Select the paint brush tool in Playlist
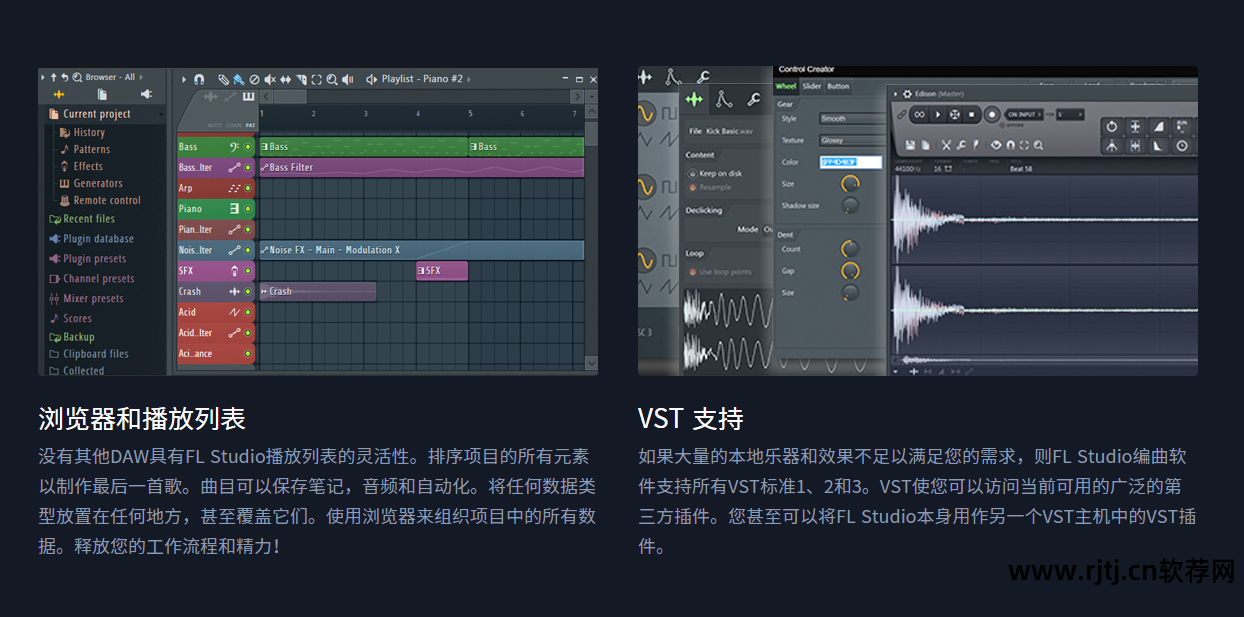Viewport: 1244px width, 617px height. click(239, 79)
